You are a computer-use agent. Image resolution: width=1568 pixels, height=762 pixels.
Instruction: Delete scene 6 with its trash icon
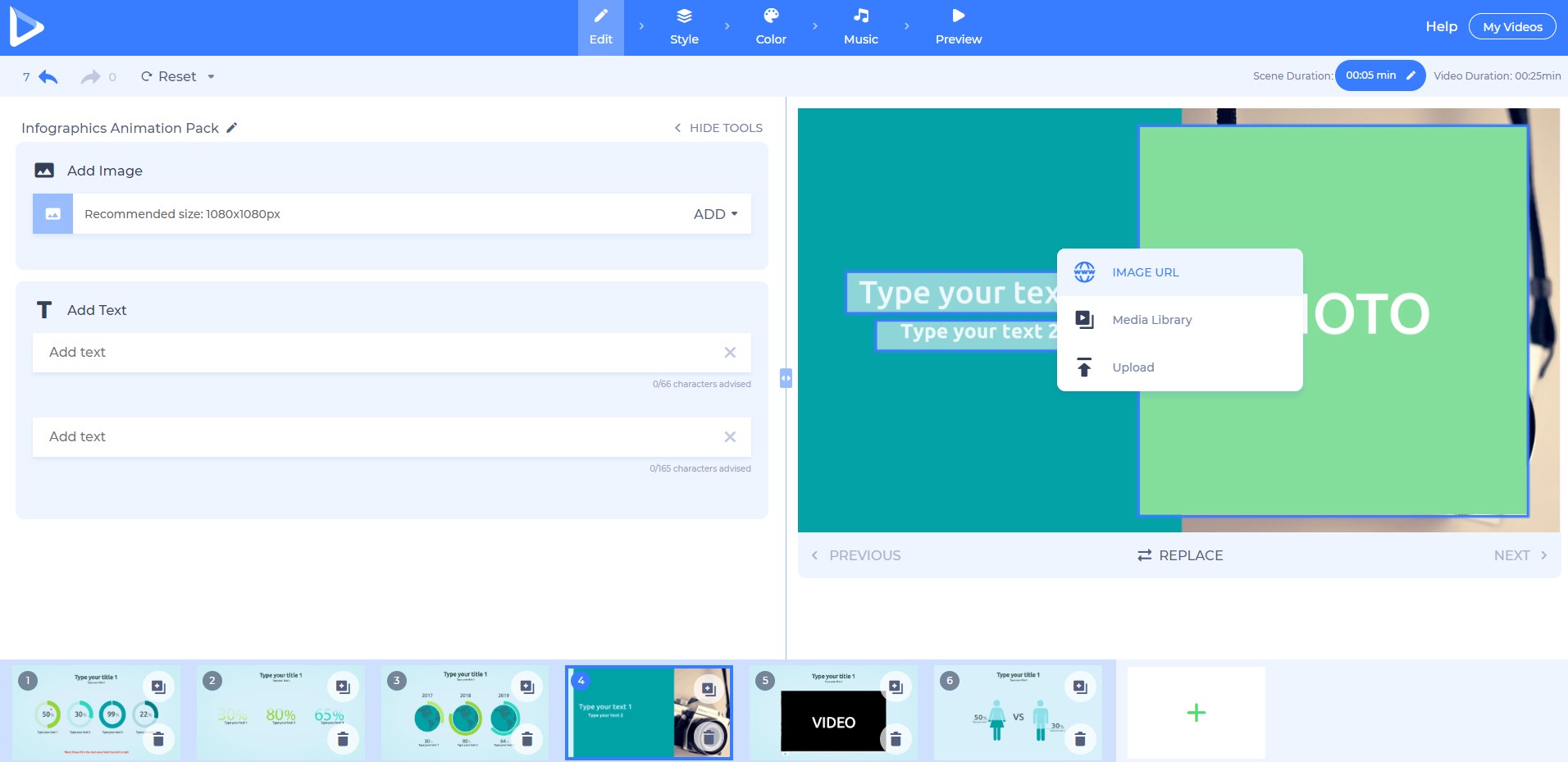(x=1080, y=739)
